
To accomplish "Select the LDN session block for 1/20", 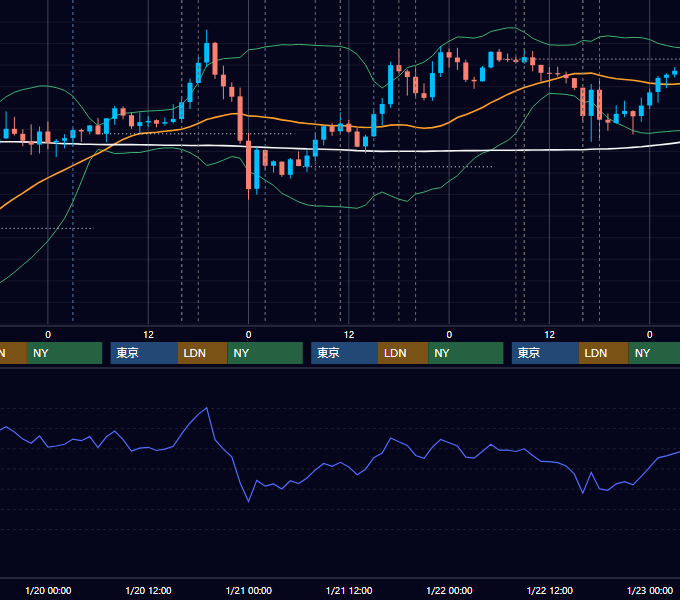I will pyautogui.click(x=203, y=353).
